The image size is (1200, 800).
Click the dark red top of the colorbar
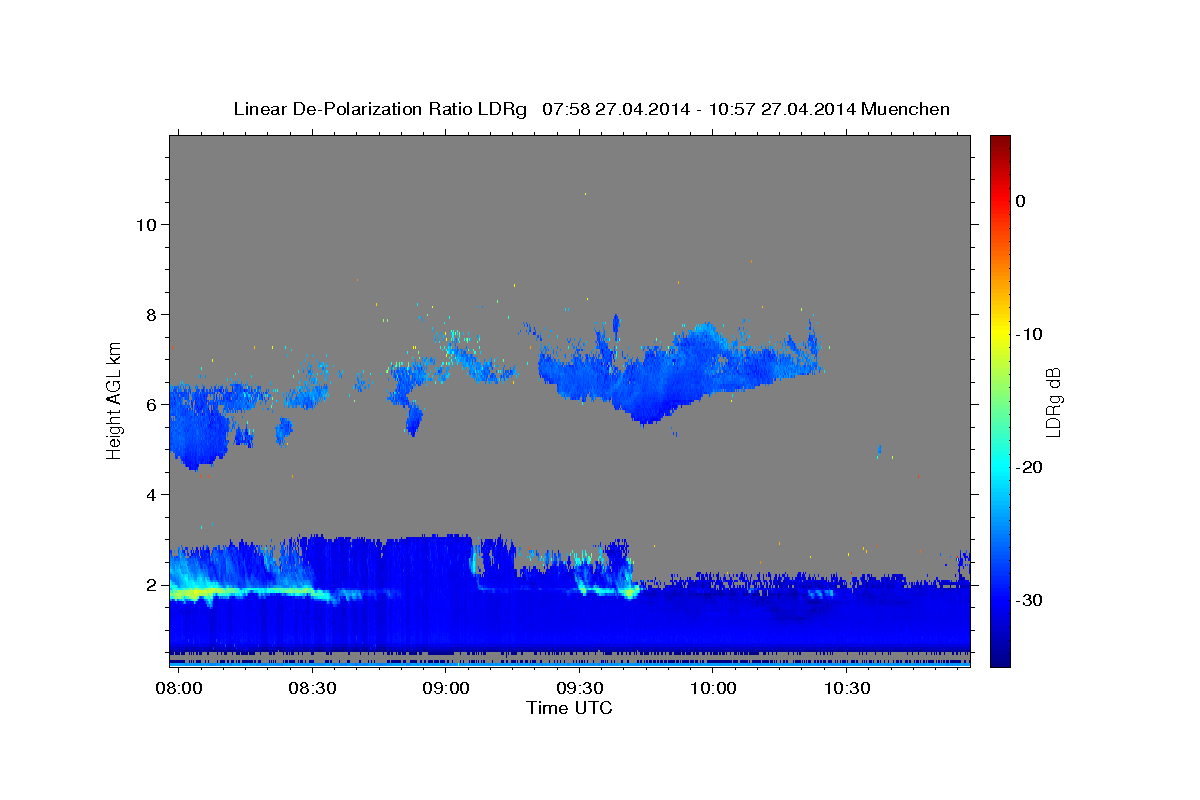1000,142
